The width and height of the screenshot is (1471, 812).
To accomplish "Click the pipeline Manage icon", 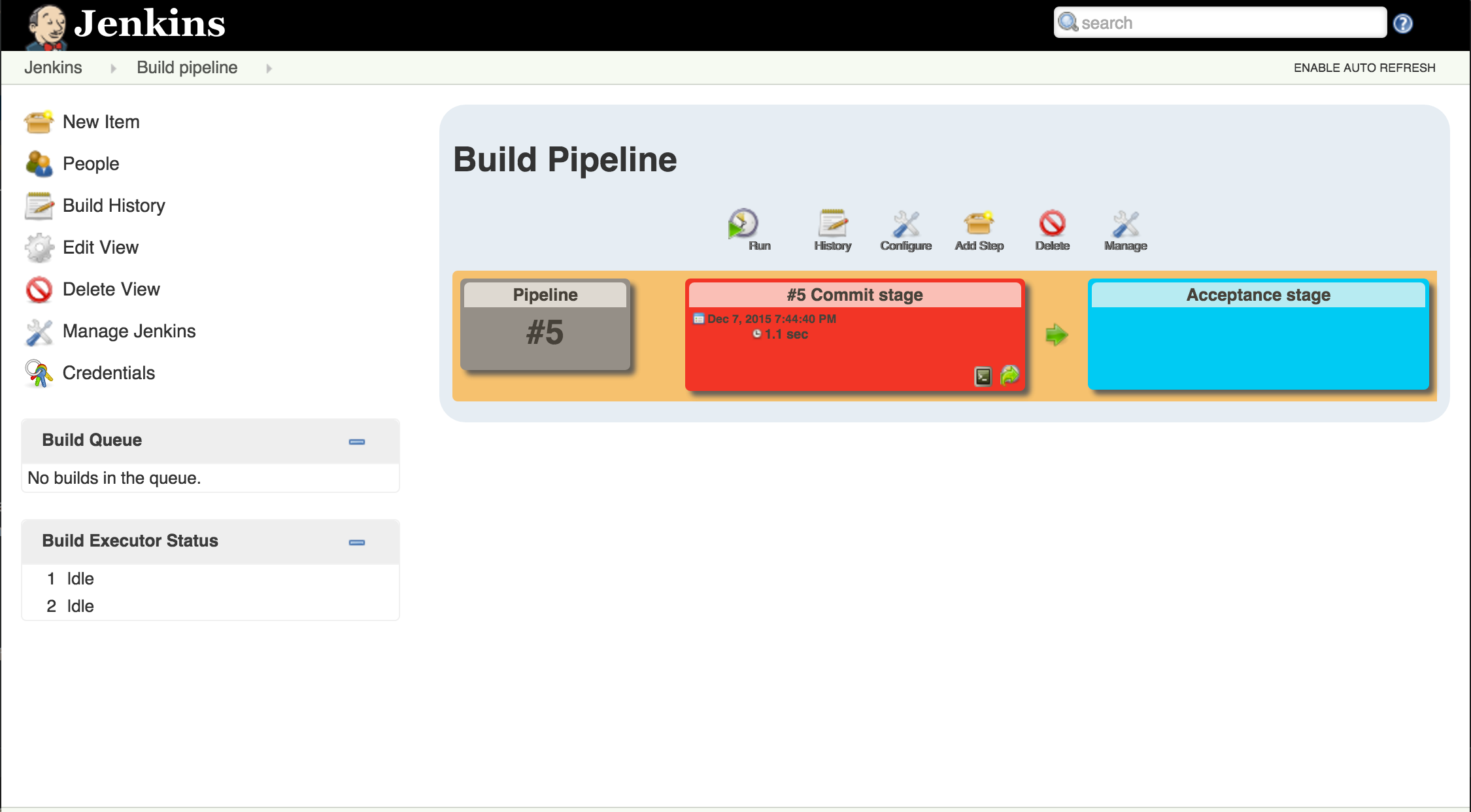I will [1126, 224].
